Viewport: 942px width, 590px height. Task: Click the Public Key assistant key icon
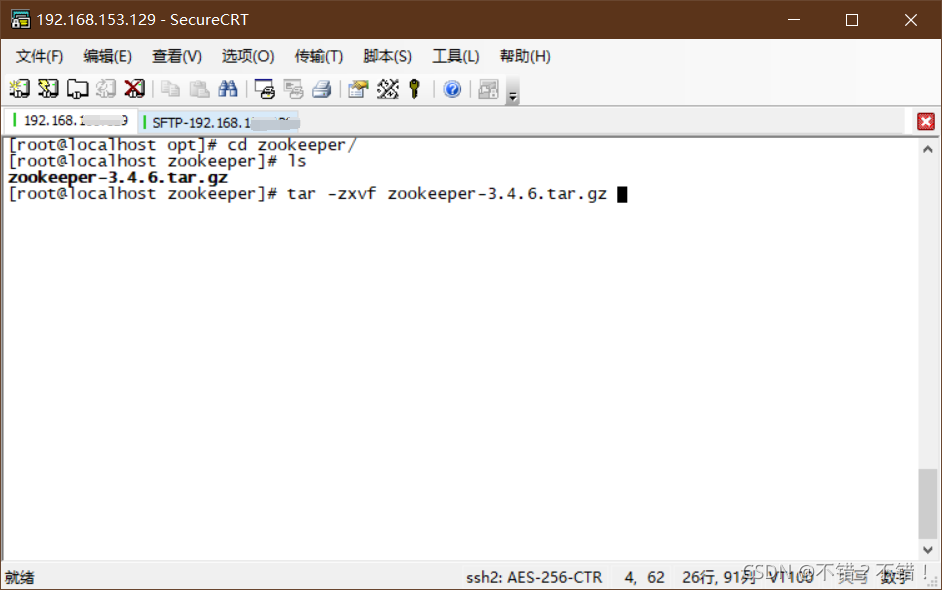(415, 89)
